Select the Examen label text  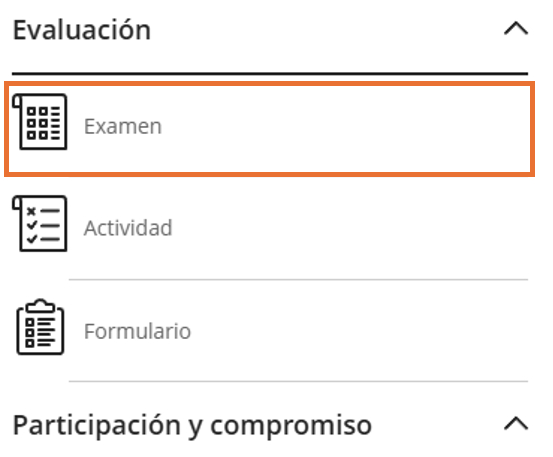[x=123, y=126]
